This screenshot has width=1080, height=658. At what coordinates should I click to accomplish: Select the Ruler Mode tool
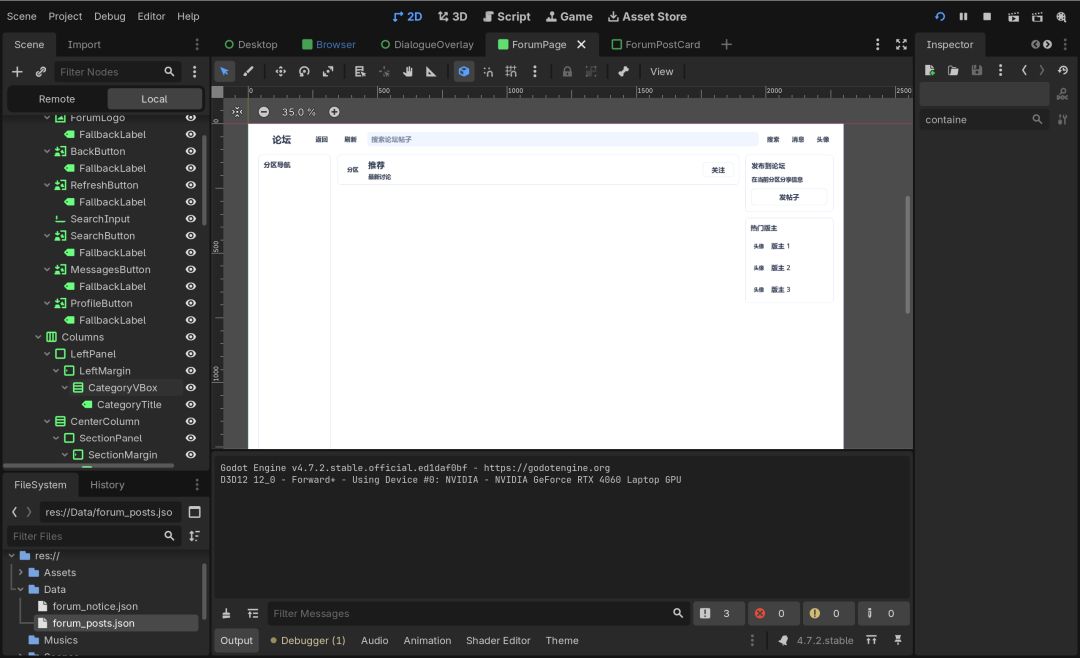431,72
